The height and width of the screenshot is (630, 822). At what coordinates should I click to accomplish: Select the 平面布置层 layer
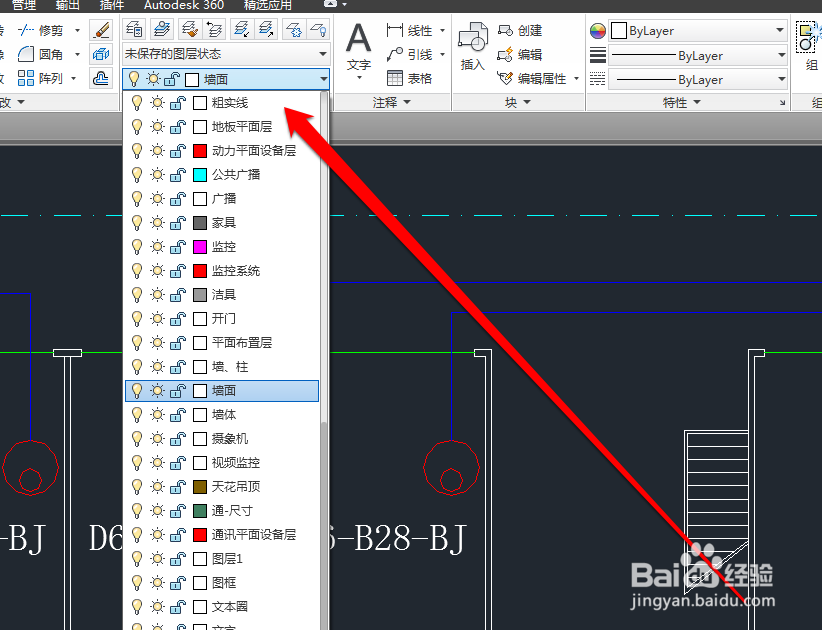pyautogui.click(x=222, y=343)
